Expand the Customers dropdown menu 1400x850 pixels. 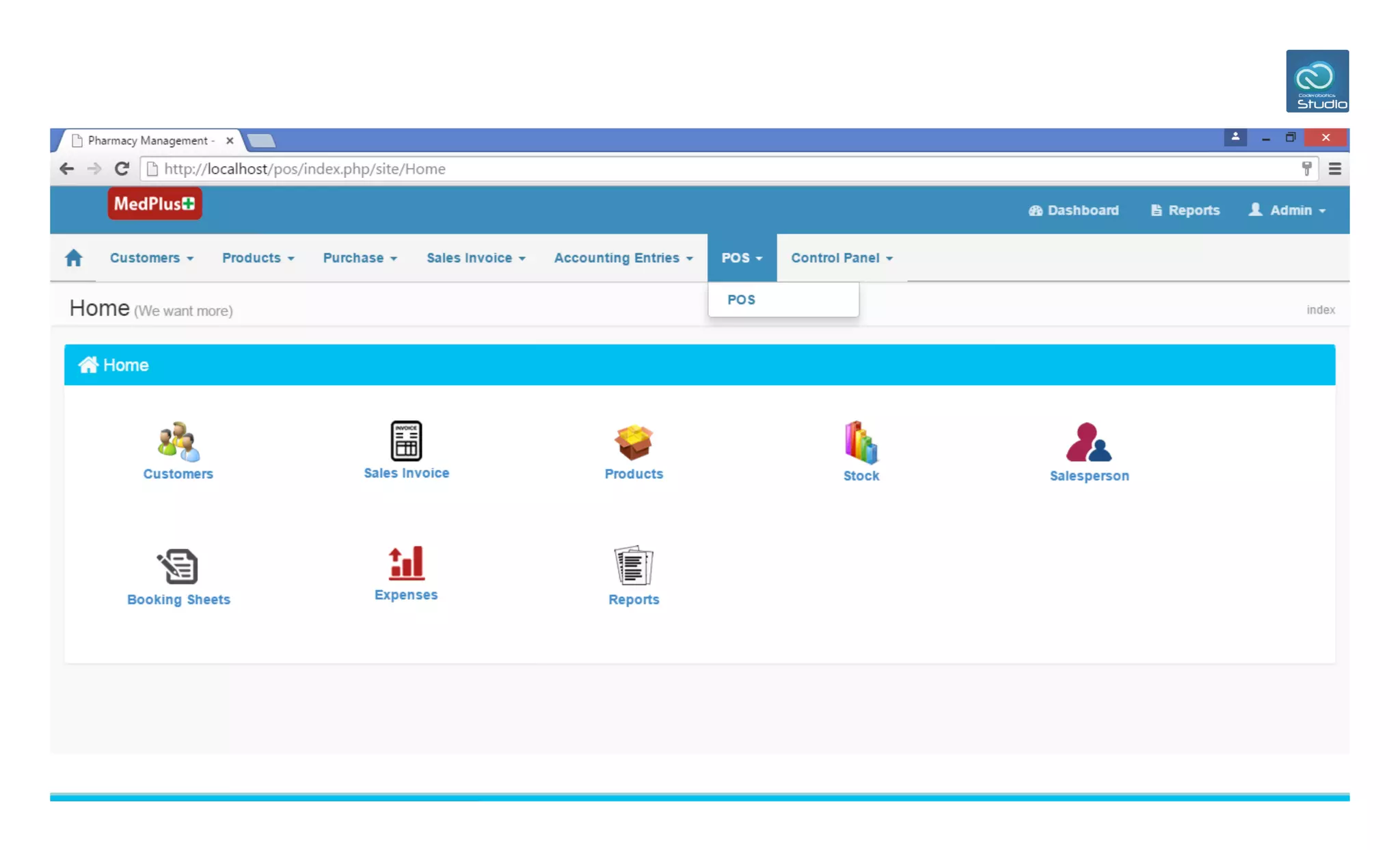[152, 258]
